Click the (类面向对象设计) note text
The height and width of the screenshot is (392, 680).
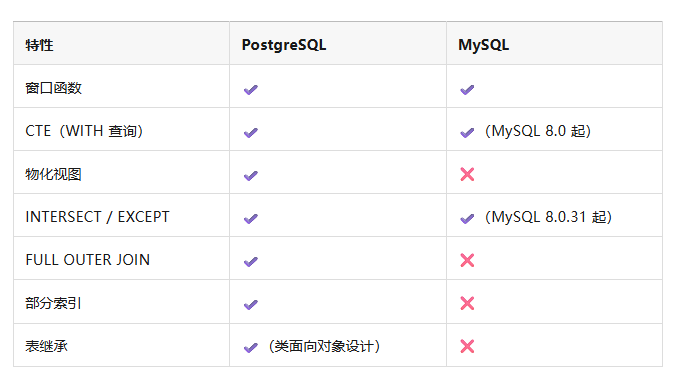pos(324,346)
